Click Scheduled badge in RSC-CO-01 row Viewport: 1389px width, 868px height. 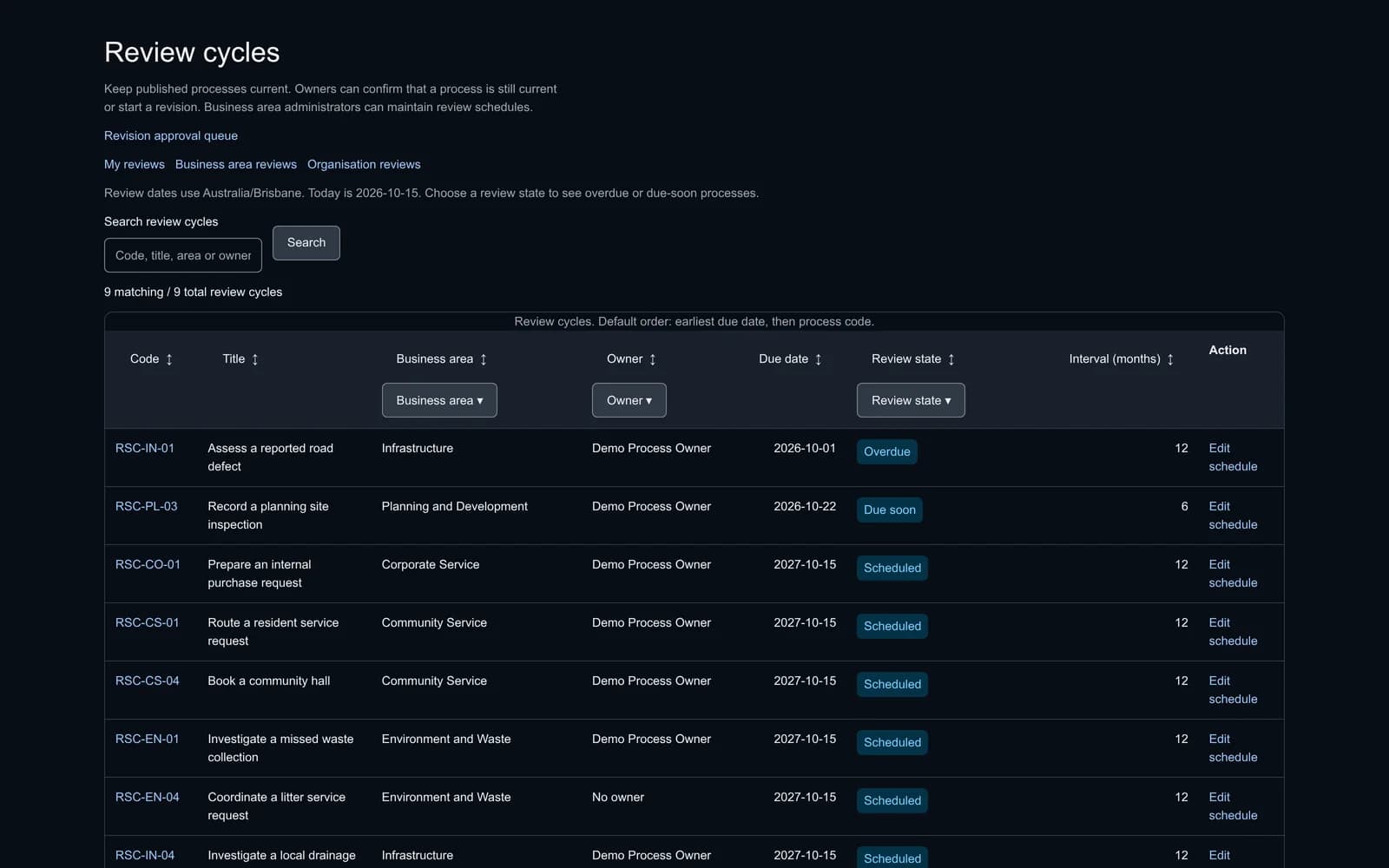(892, 568)
